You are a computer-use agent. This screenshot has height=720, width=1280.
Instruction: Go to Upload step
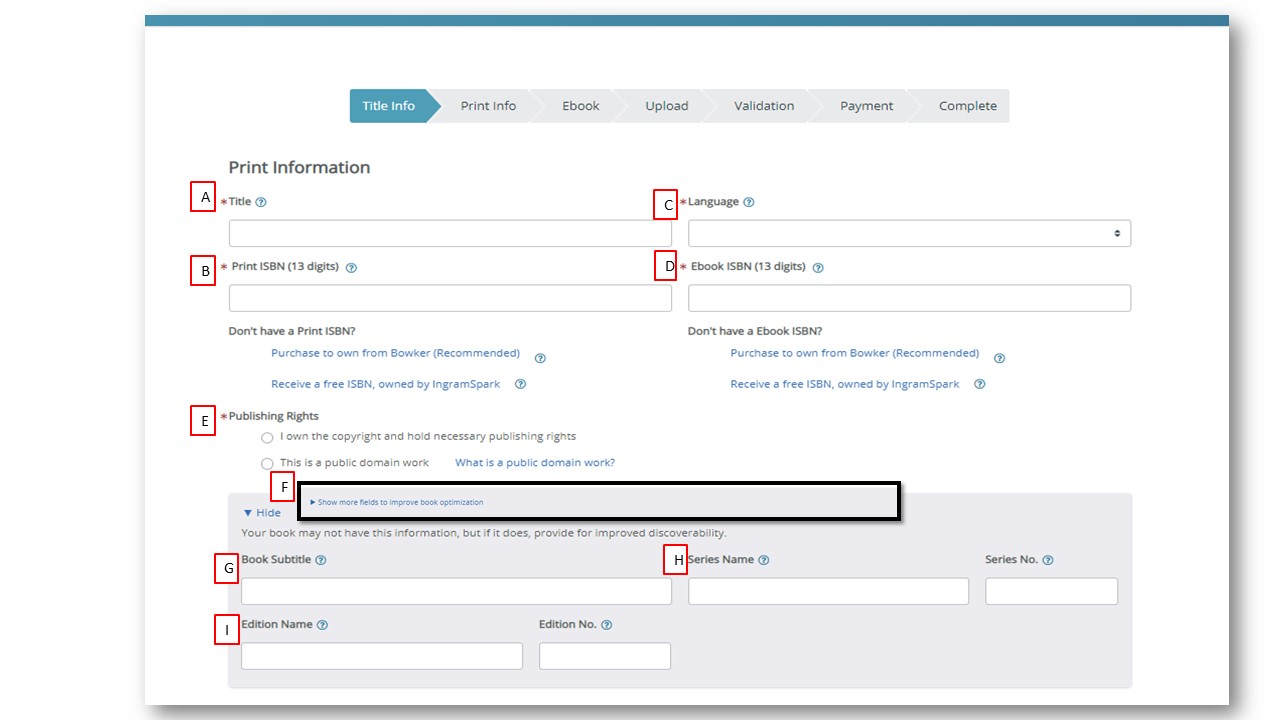pos(667,106)
